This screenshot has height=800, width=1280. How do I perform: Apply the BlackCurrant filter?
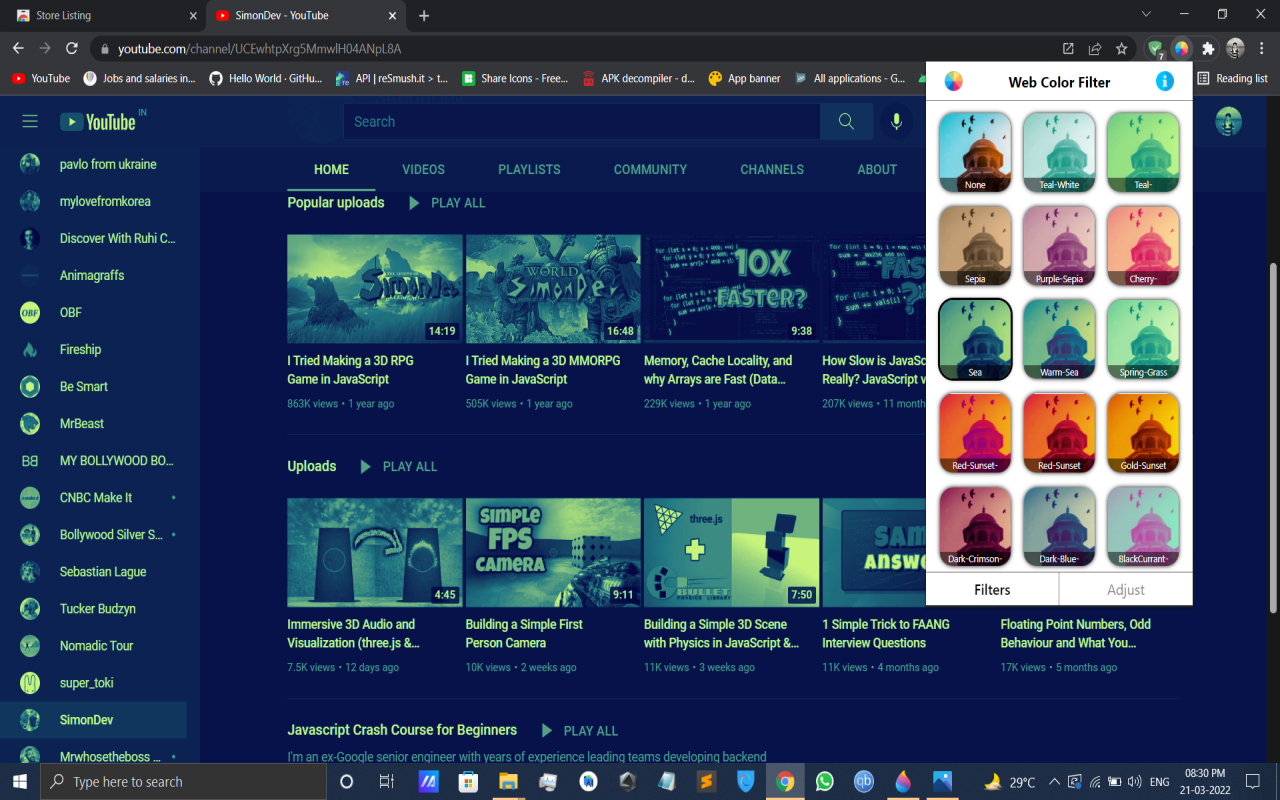click(x=1143, y=526)
